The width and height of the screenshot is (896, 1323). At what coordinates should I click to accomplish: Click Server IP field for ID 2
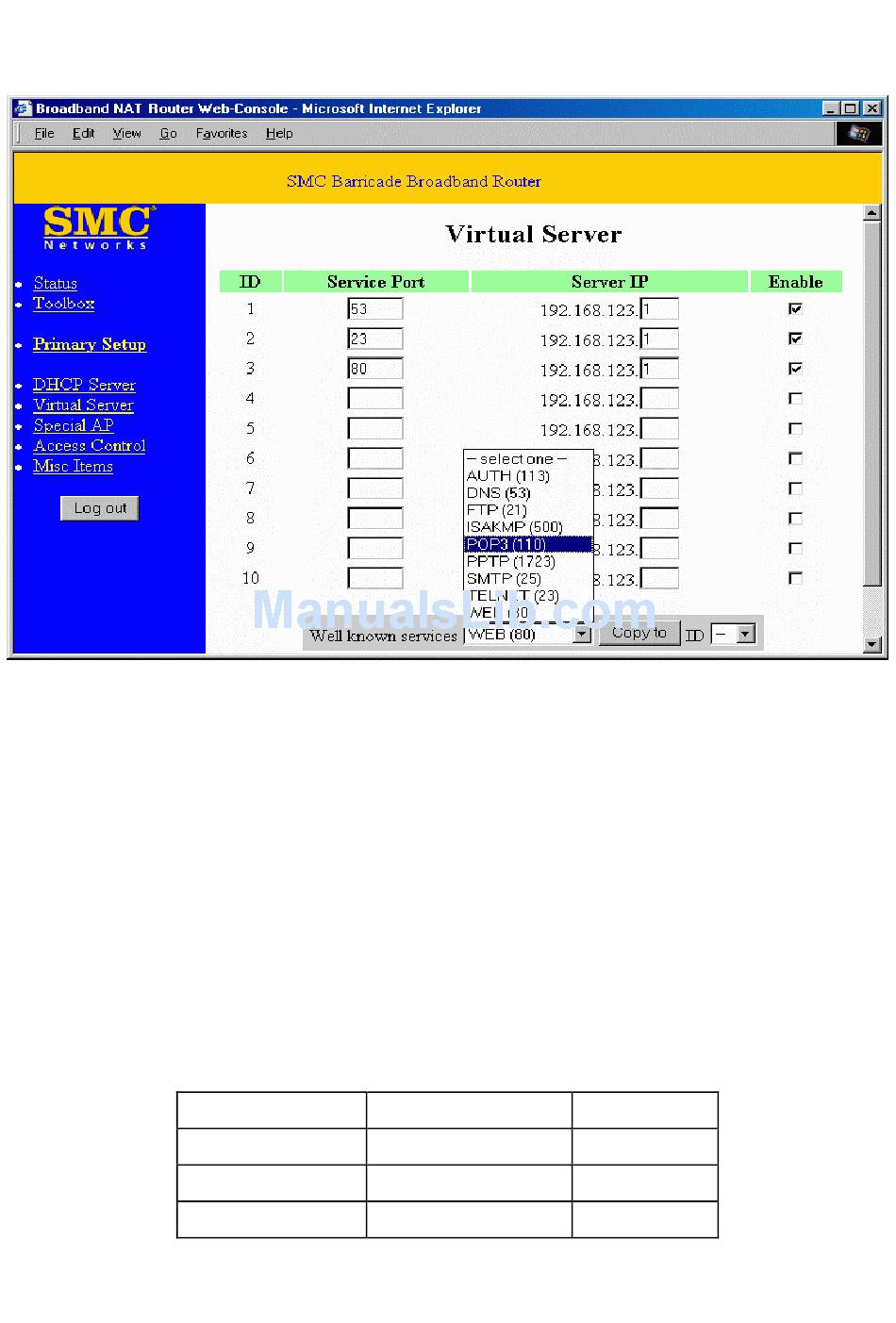tap(659, 339)
